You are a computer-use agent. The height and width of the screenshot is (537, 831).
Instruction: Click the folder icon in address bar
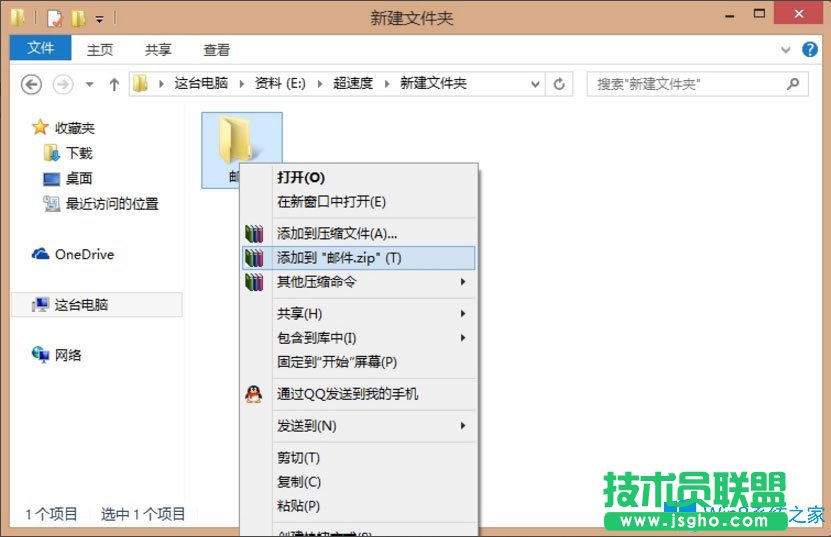point(140,84)
